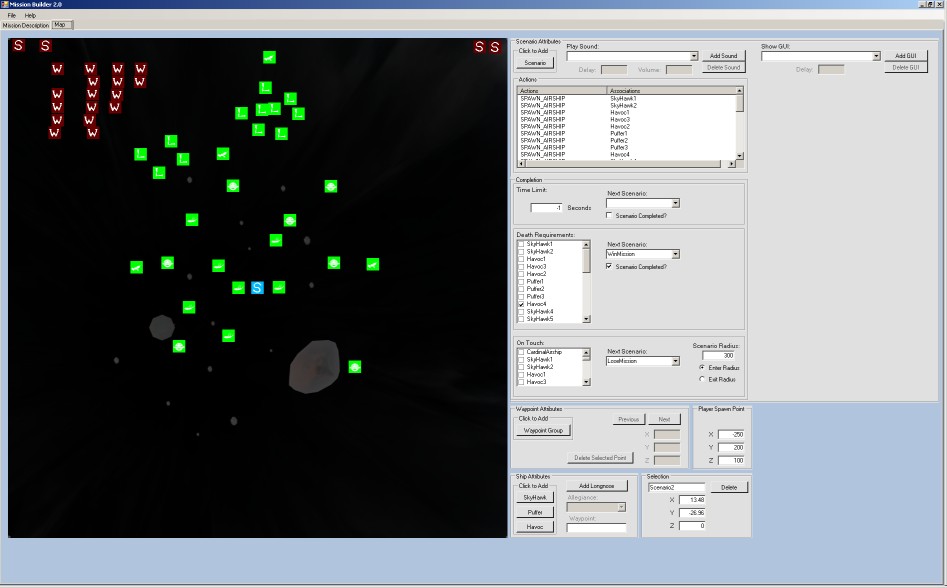Select the top-right corner red S marker
Image resolution: width=947 pixels, height=588 pixels.
(494, 47)
